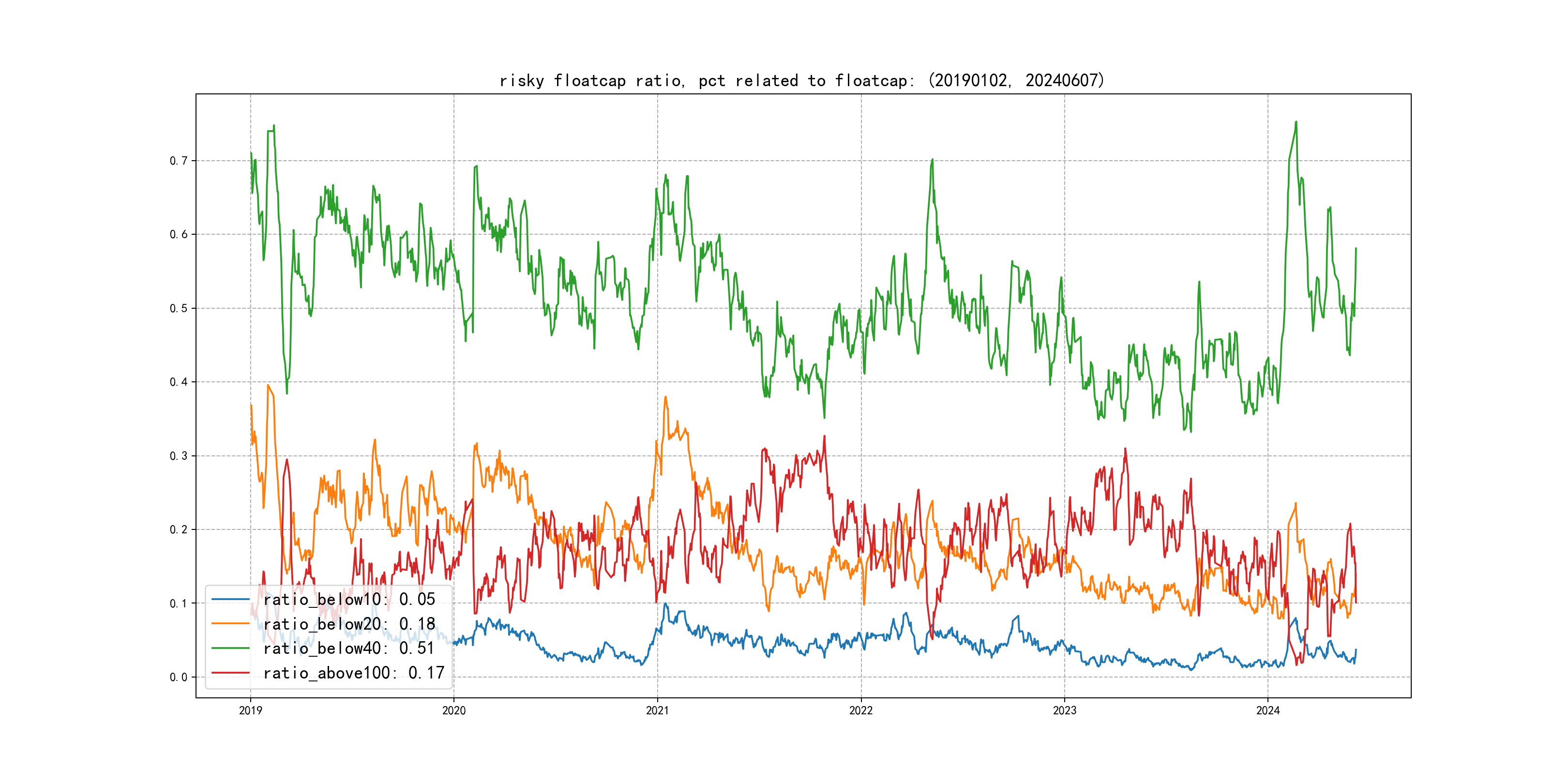Click the 2024 x-axis tick label
This screenshot has height=784, width=1568.
(1268, 710)
